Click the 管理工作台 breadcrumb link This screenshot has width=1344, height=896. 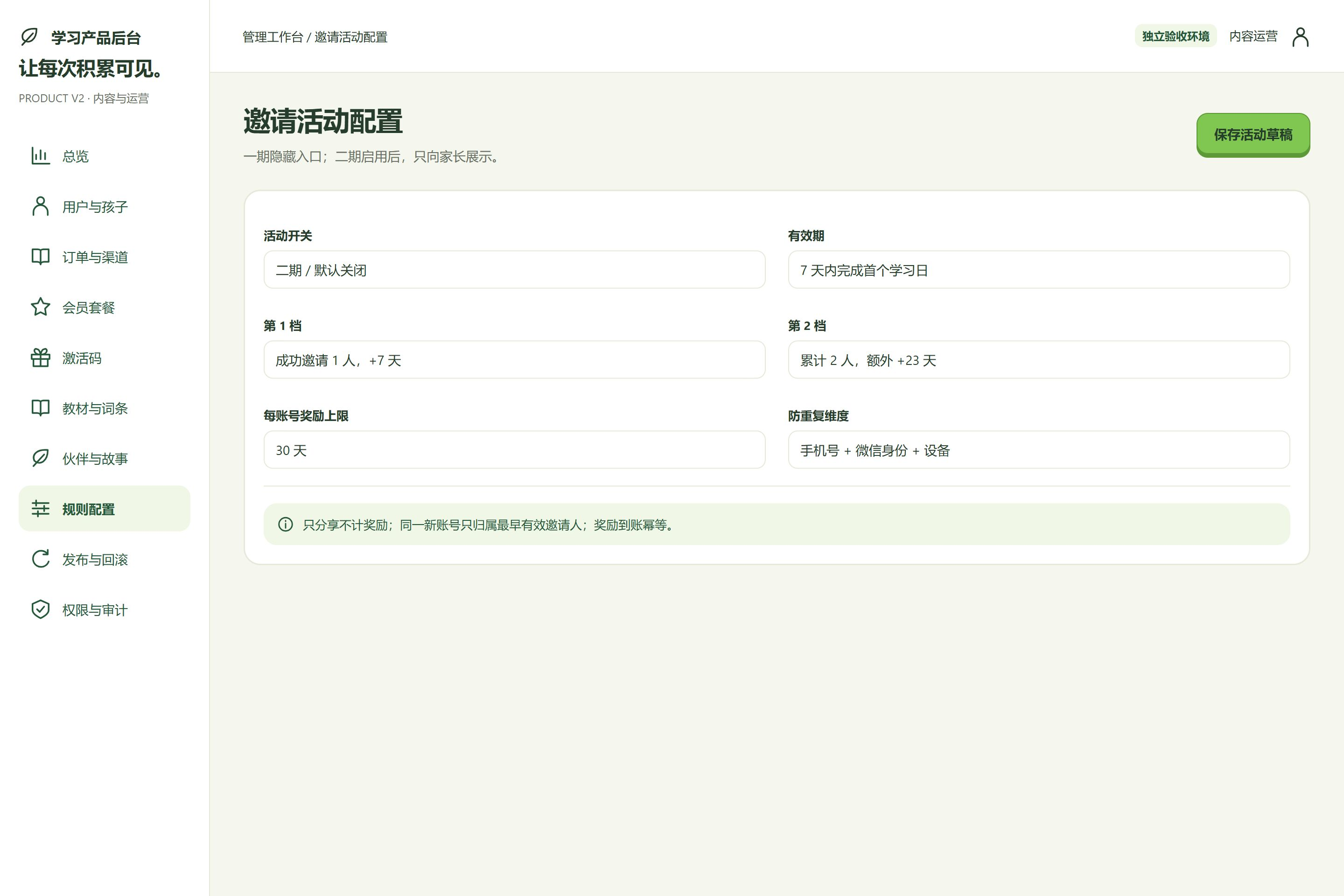pos(273,37)
